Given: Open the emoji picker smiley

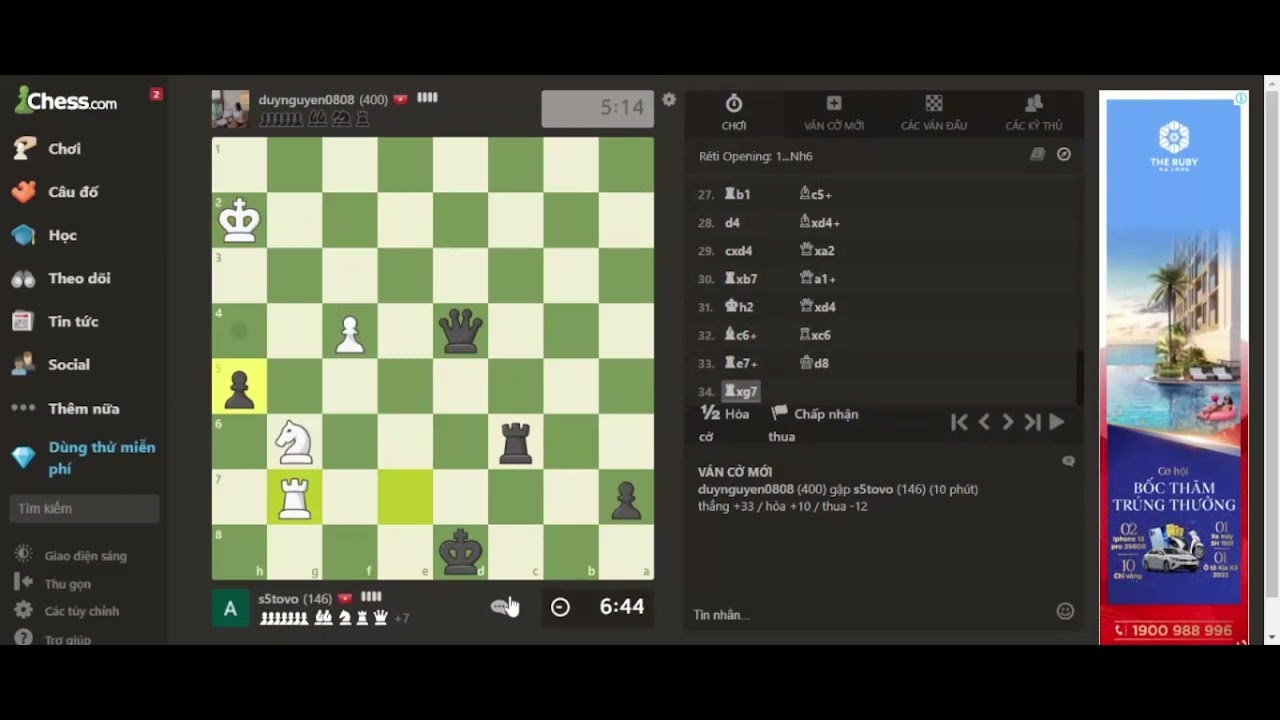Looking at the screenshot, I should (1065, 611).
